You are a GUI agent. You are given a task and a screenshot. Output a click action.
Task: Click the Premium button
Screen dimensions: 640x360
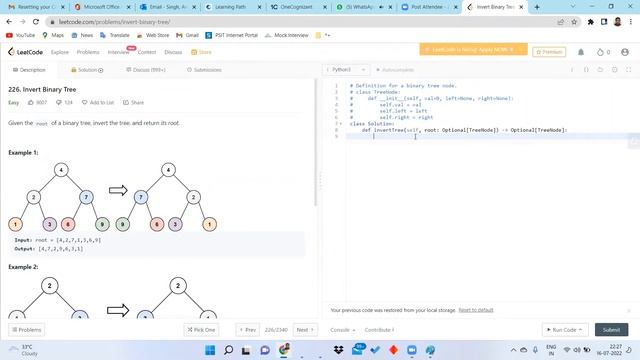click(x=549, y=52)
